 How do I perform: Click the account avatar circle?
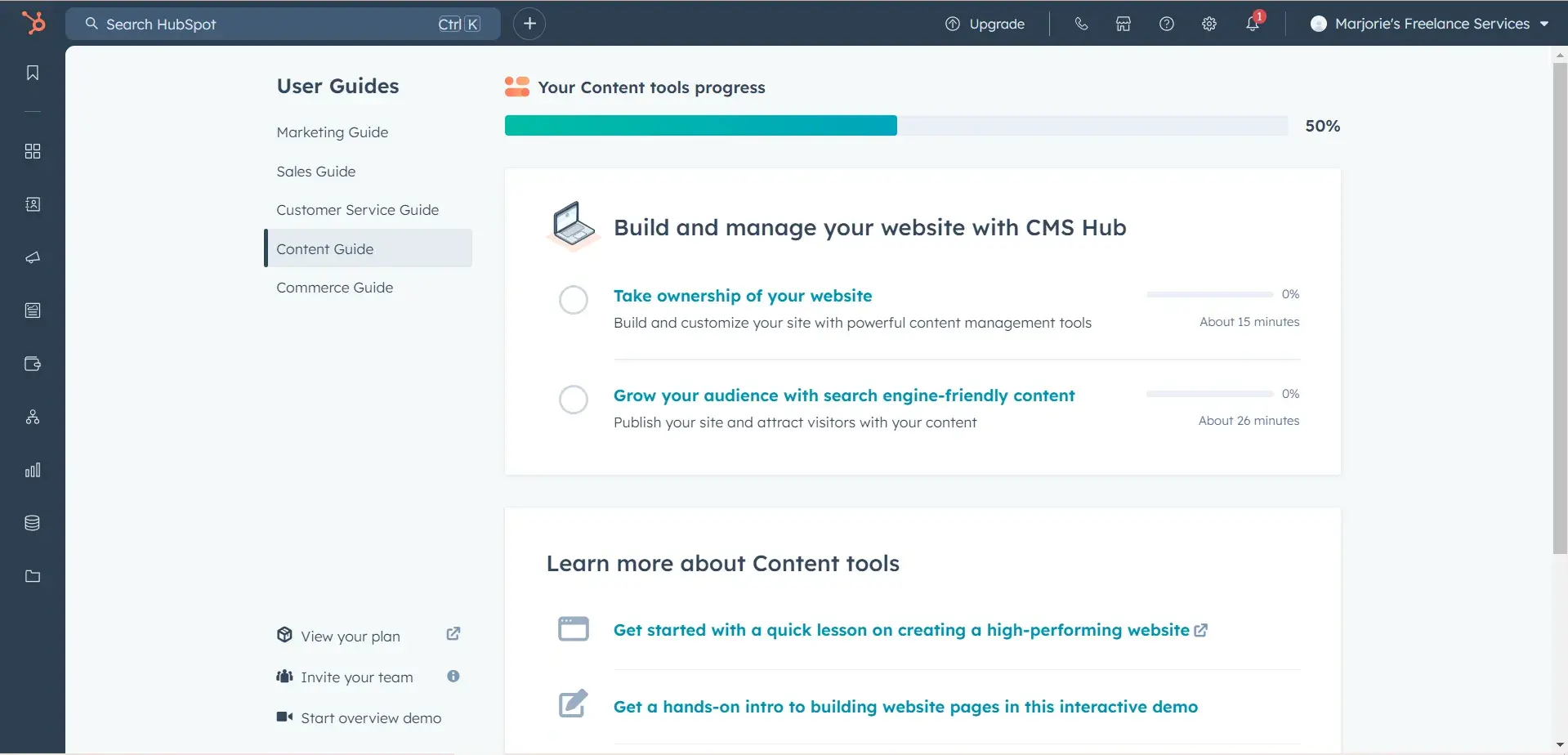point(1318,24)
